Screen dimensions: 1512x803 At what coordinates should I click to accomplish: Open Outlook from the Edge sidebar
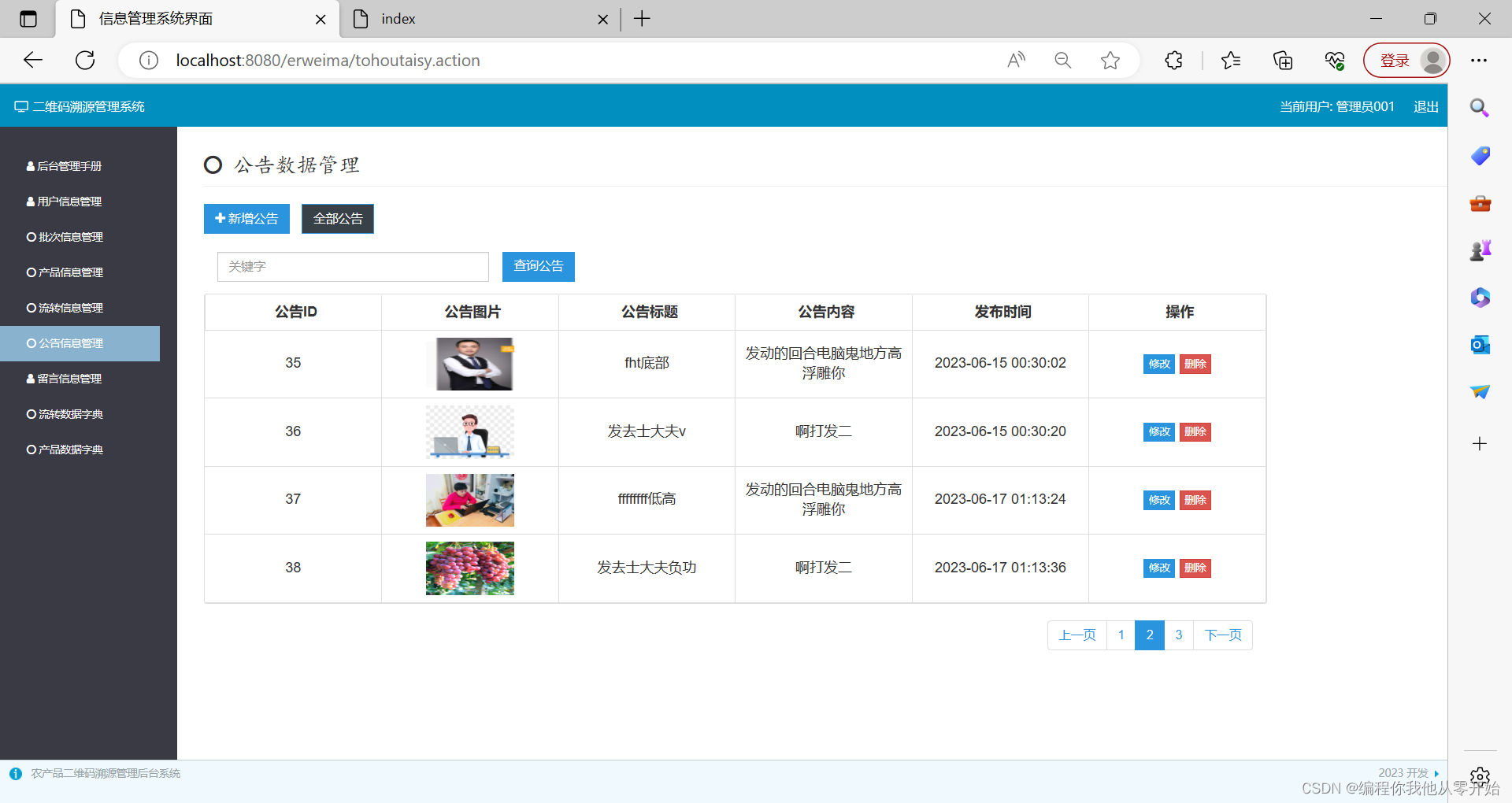pyautogui.click(x=1480, y=345)
